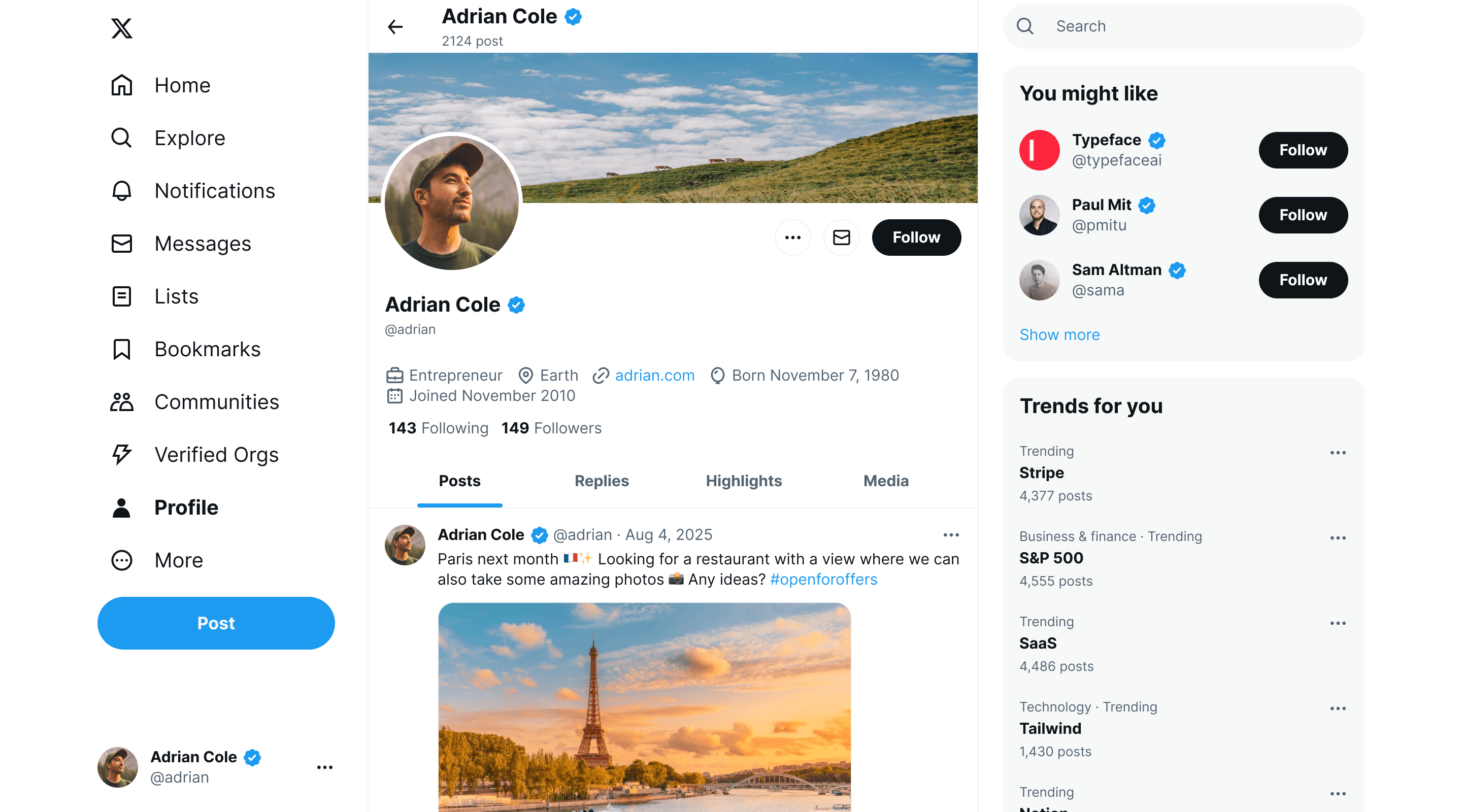Viewport: 1462px width, 812px height.
Task: Open the Lists section
Action: 176,296
